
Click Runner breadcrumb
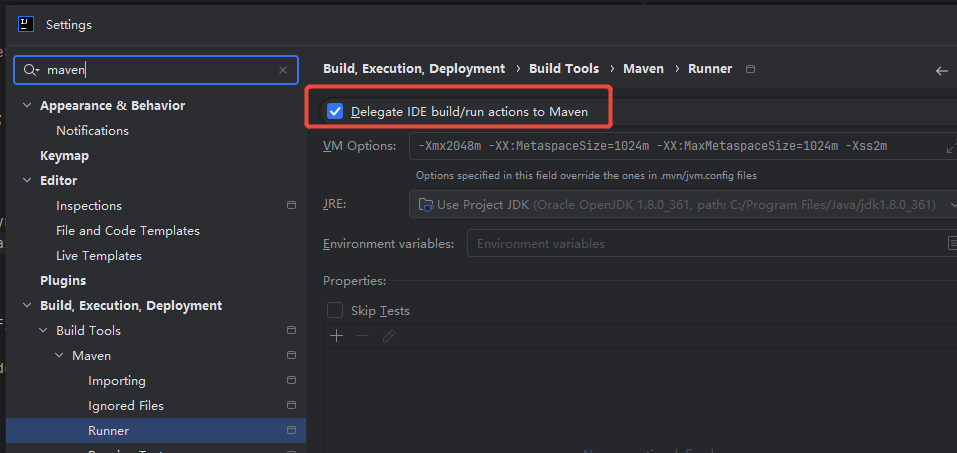click(710, 69)
